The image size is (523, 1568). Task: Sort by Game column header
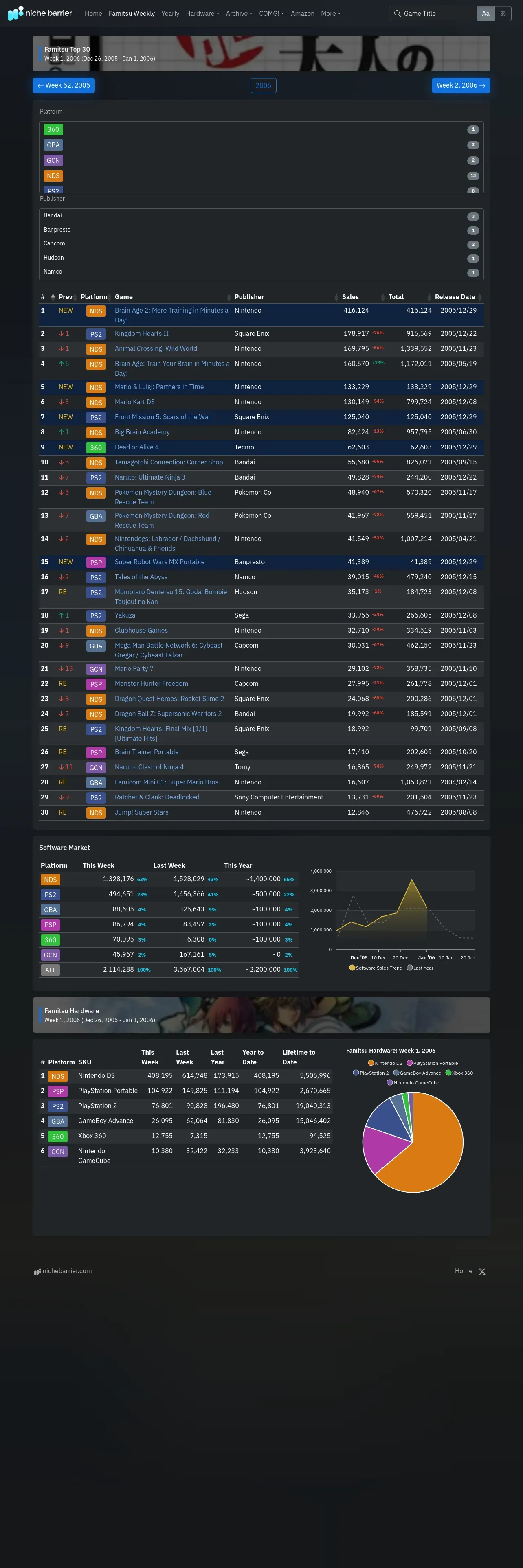tap(172, 297)
